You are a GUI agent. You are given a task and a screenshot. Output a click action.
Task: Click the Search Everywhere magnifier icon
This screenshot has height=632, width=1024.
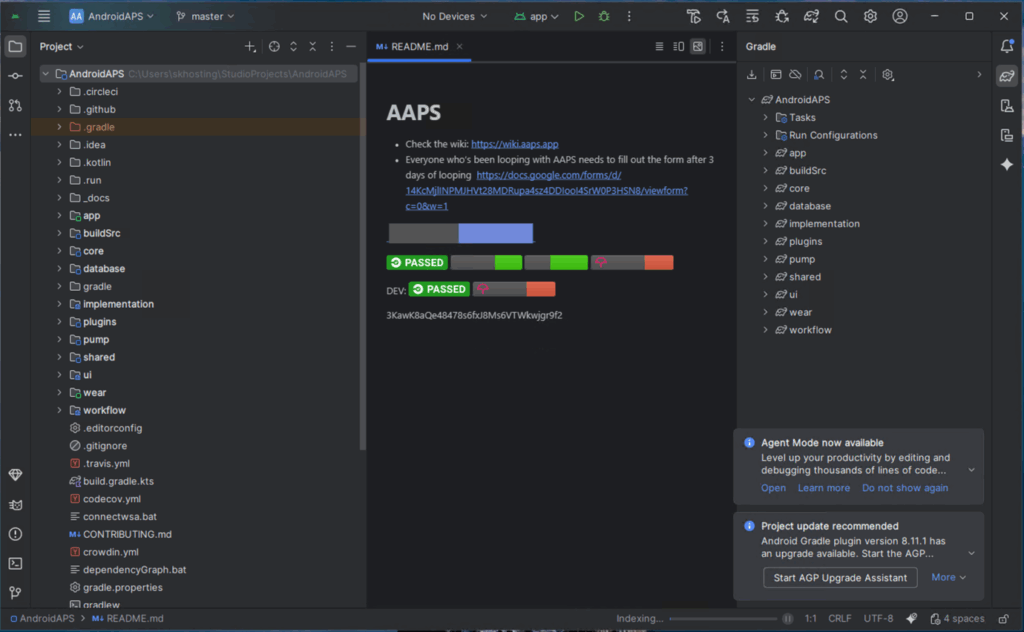[x=841, y=16]
